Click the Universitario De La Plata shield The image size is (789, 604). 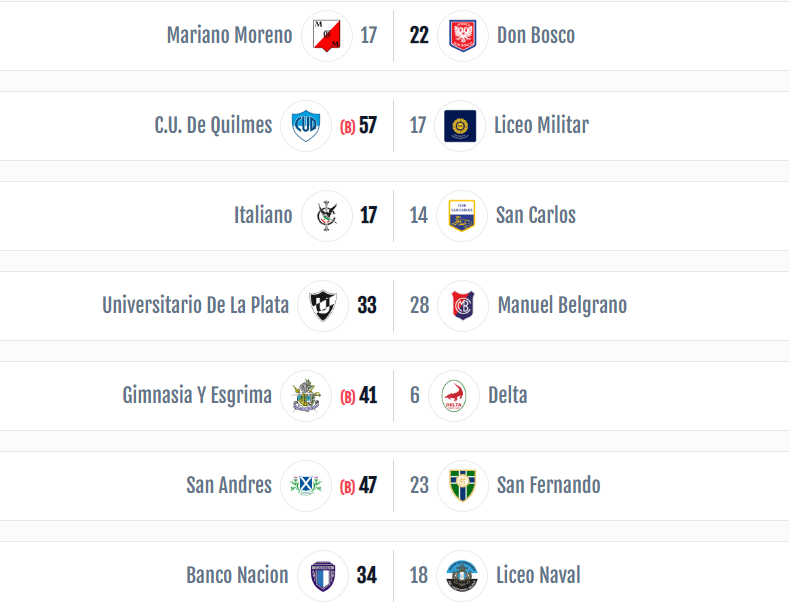tap(323, 306)
